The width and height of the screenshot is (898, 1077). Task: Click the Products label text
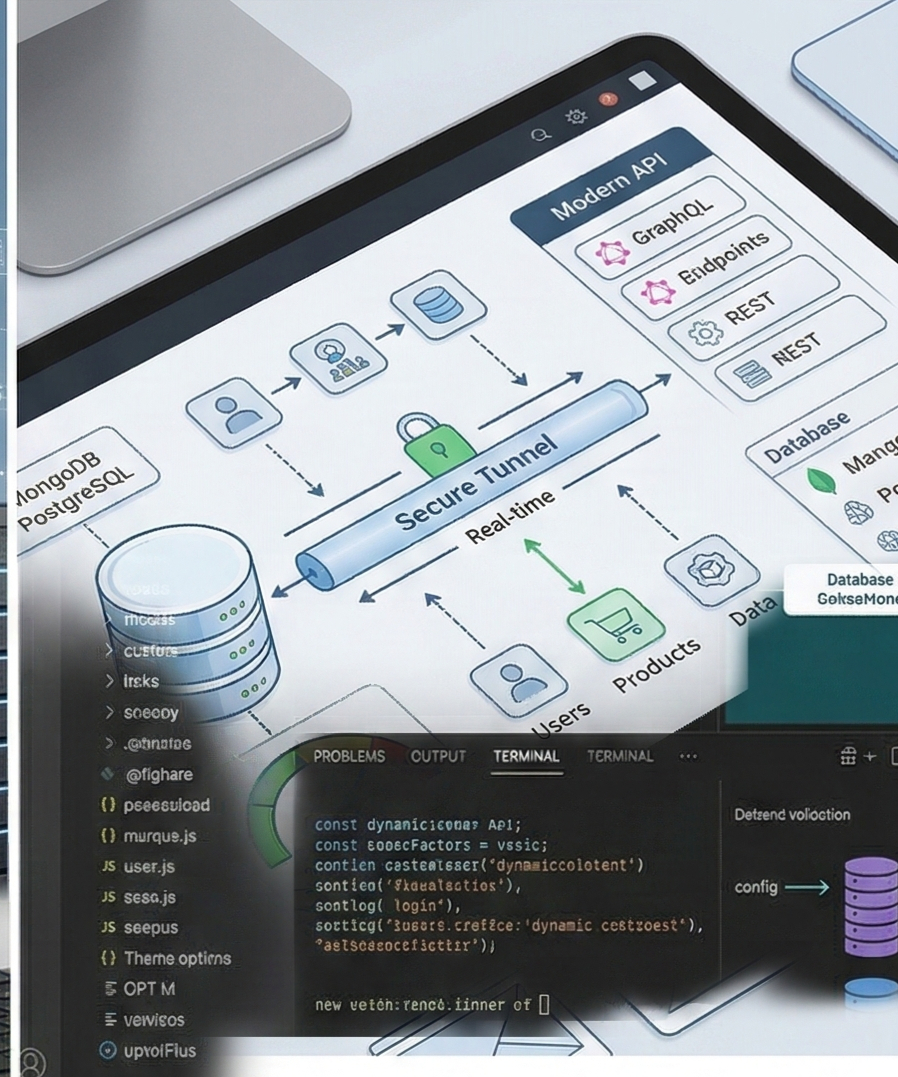(x=657, y=664)
